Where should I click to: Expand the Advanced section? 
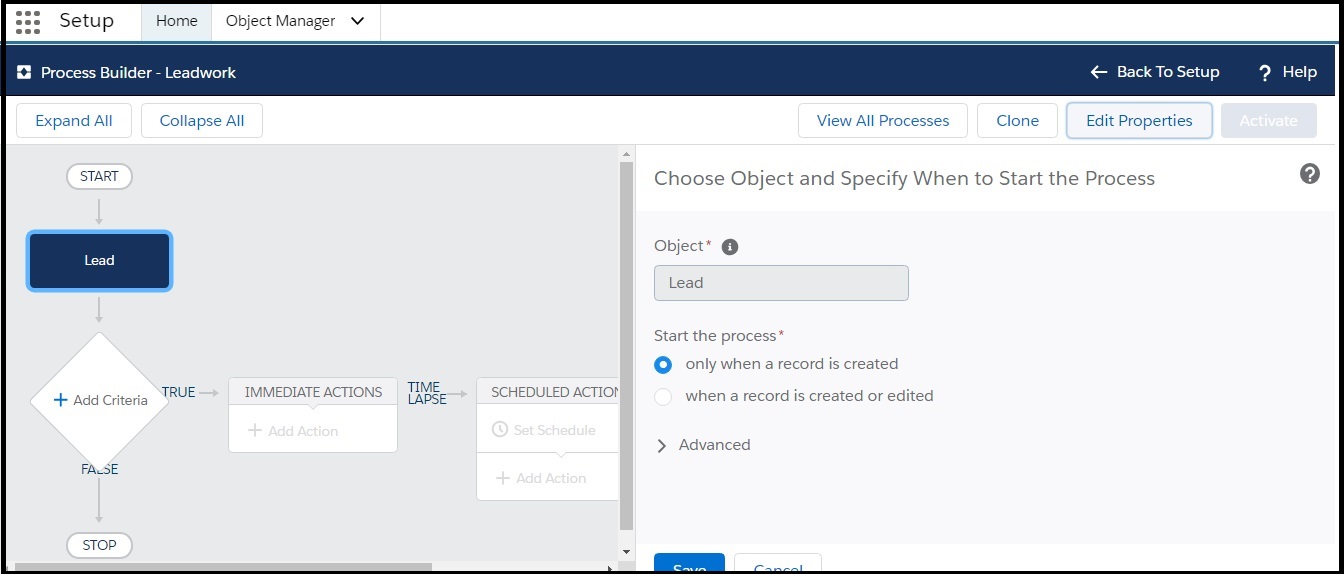point(702,445)
